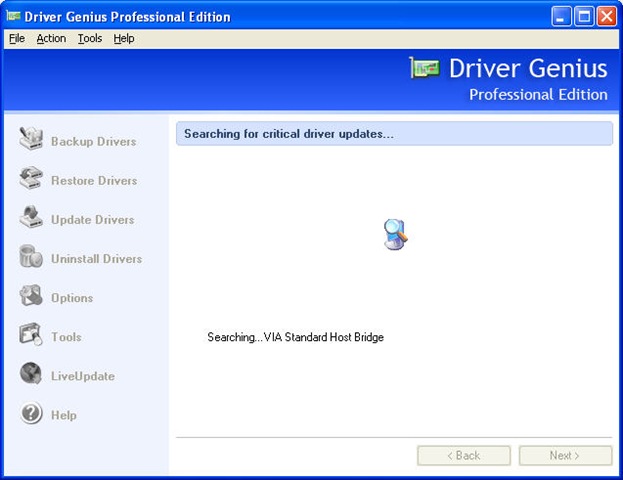Open the File menu

click(17, 39)
